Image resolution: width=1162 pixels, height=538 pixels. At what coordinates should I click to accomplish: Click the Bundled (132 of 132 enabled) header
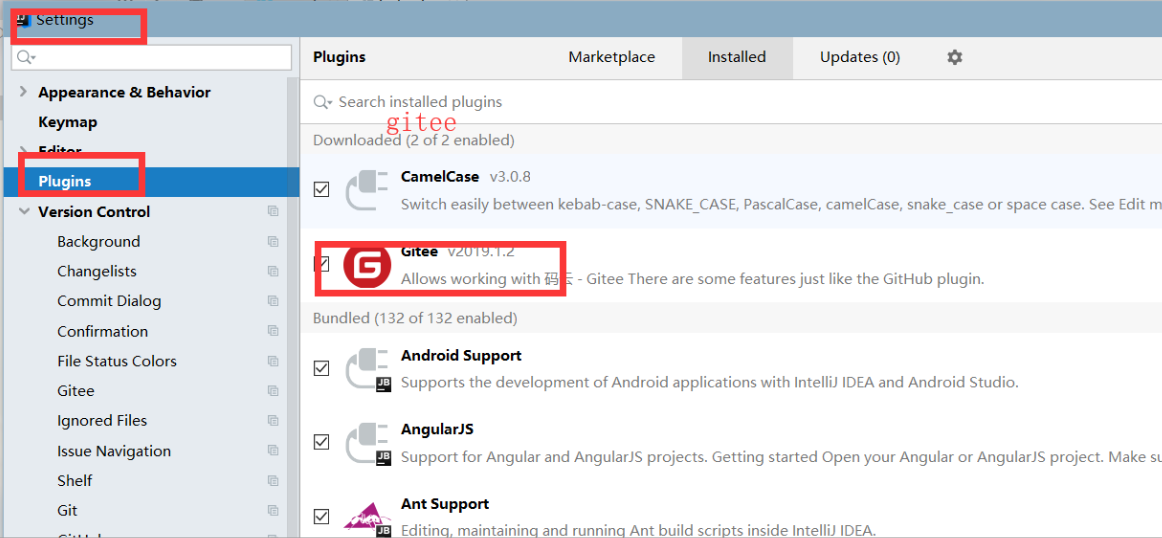[415, 318]
